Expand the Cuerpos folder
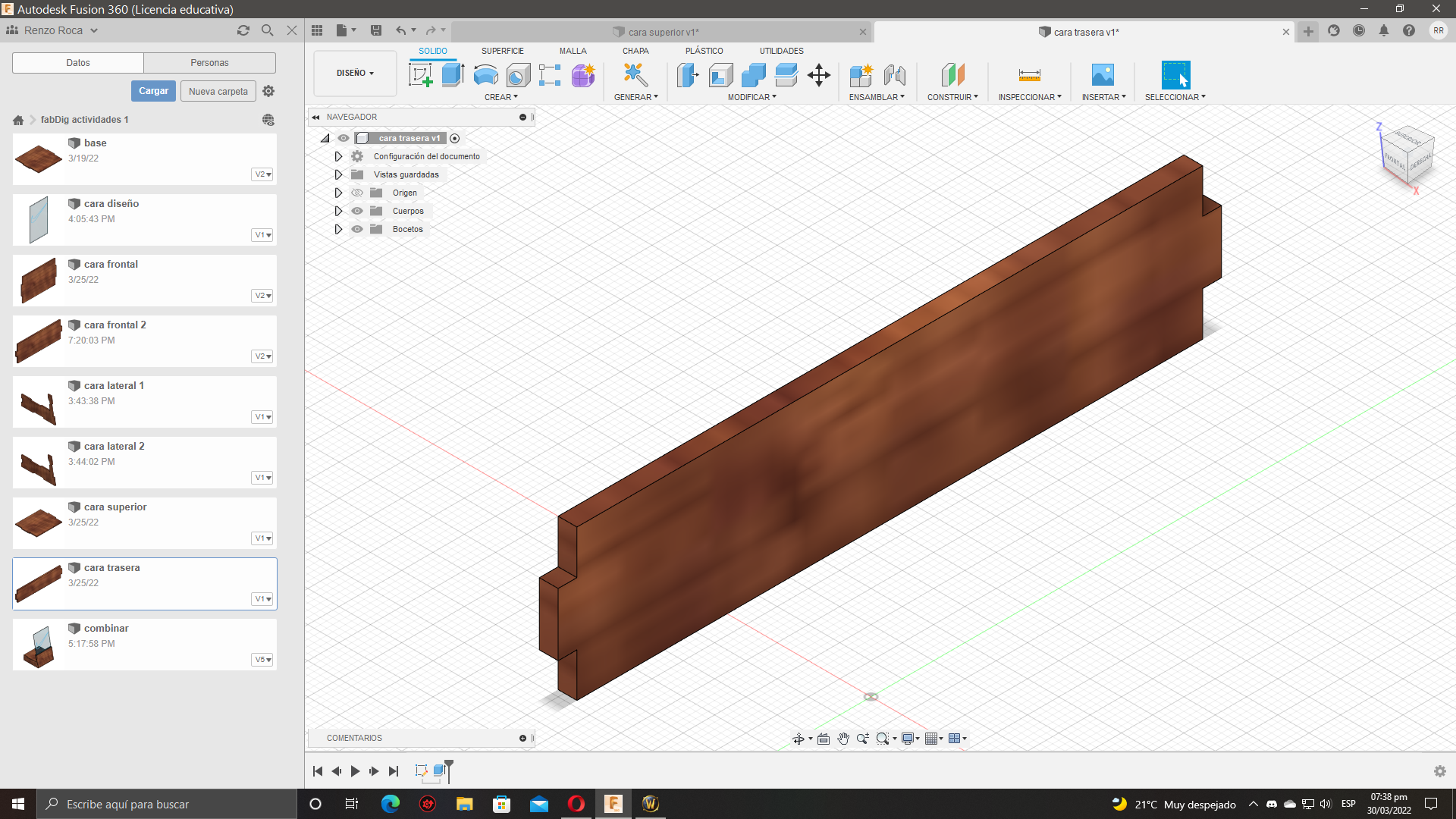This screenshot has width=1456, height=819. [x=338, y=211]
